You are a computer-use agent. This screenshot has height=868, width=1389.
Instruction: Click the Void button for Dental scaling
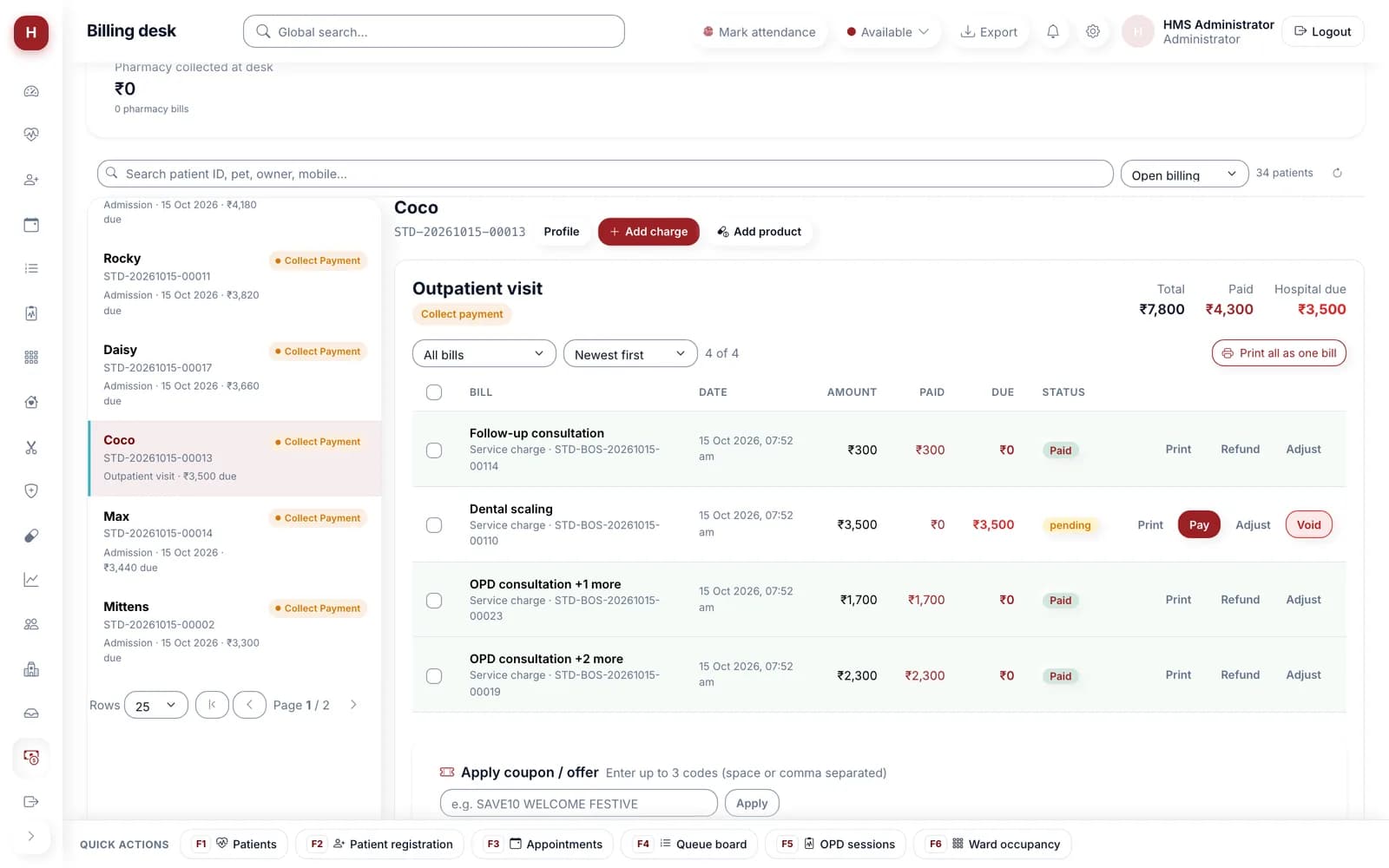(1308, 525)
